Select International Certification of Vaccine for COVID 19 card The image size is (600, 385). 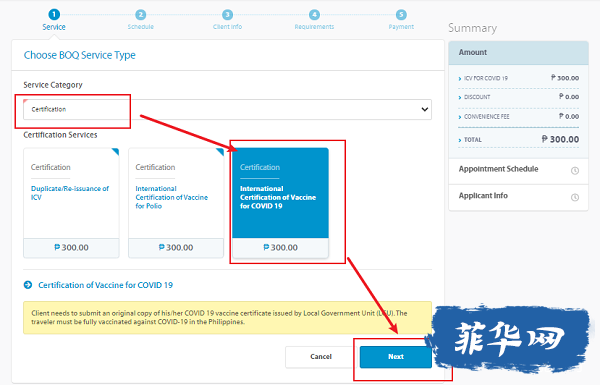[280, 203]
